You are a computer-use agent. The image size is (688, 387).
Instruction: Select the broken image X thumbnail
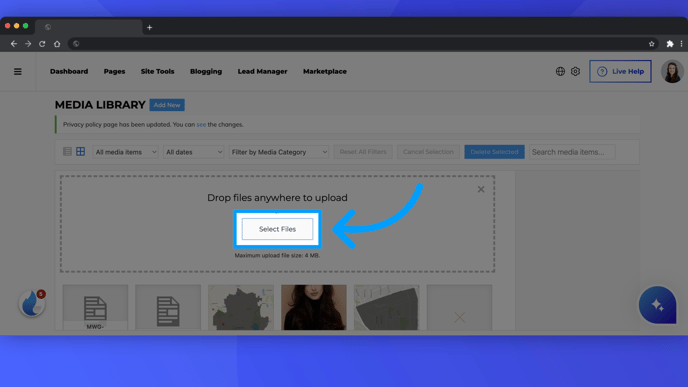point(459,307)
